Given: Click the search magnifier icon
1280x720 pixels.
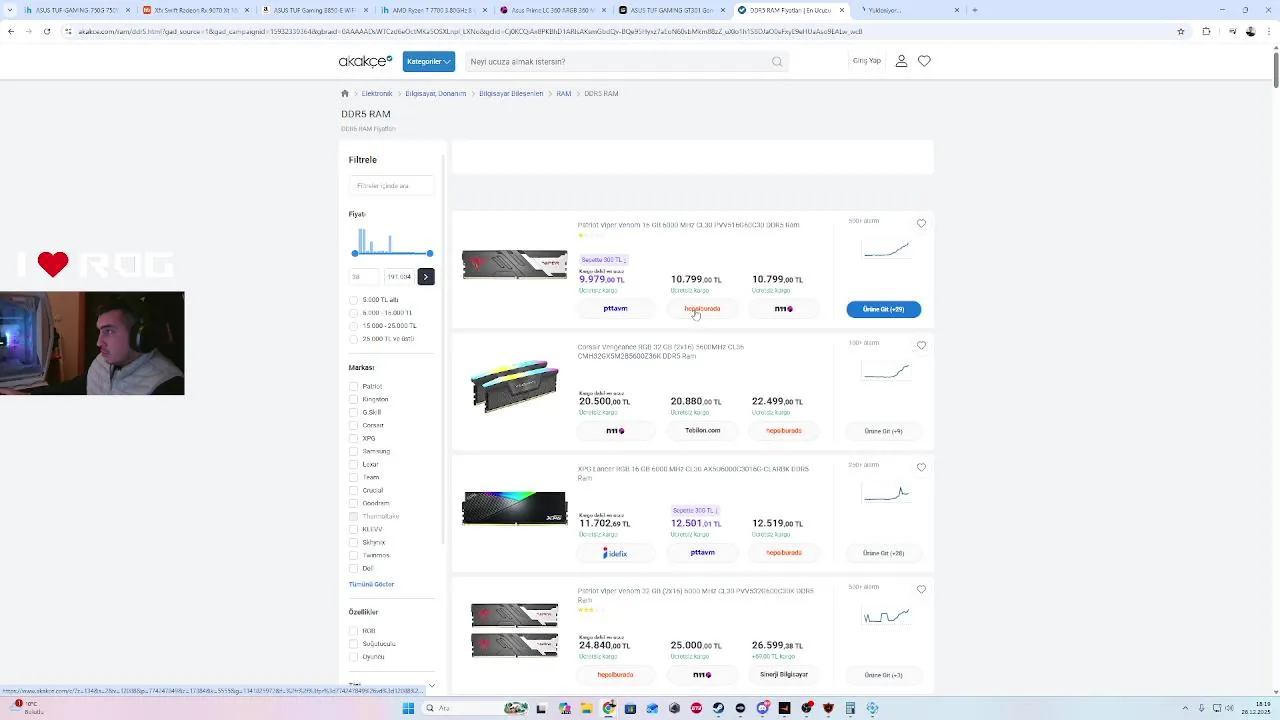Looking at the screenshot, I should point(777,62).
